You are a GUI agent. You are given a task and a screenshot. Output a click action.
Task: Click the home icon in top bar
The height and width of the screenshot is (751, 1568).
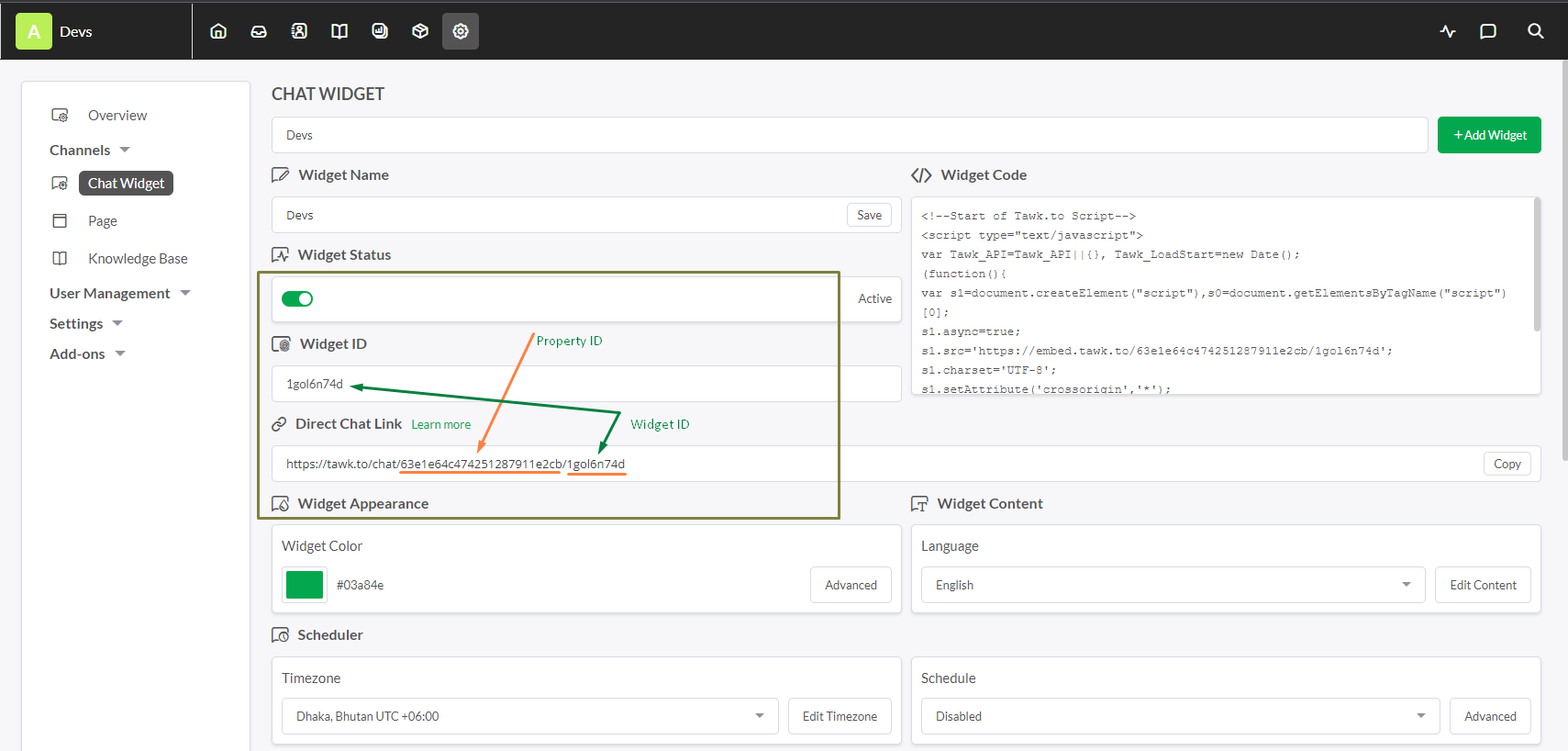click(218, 31)
